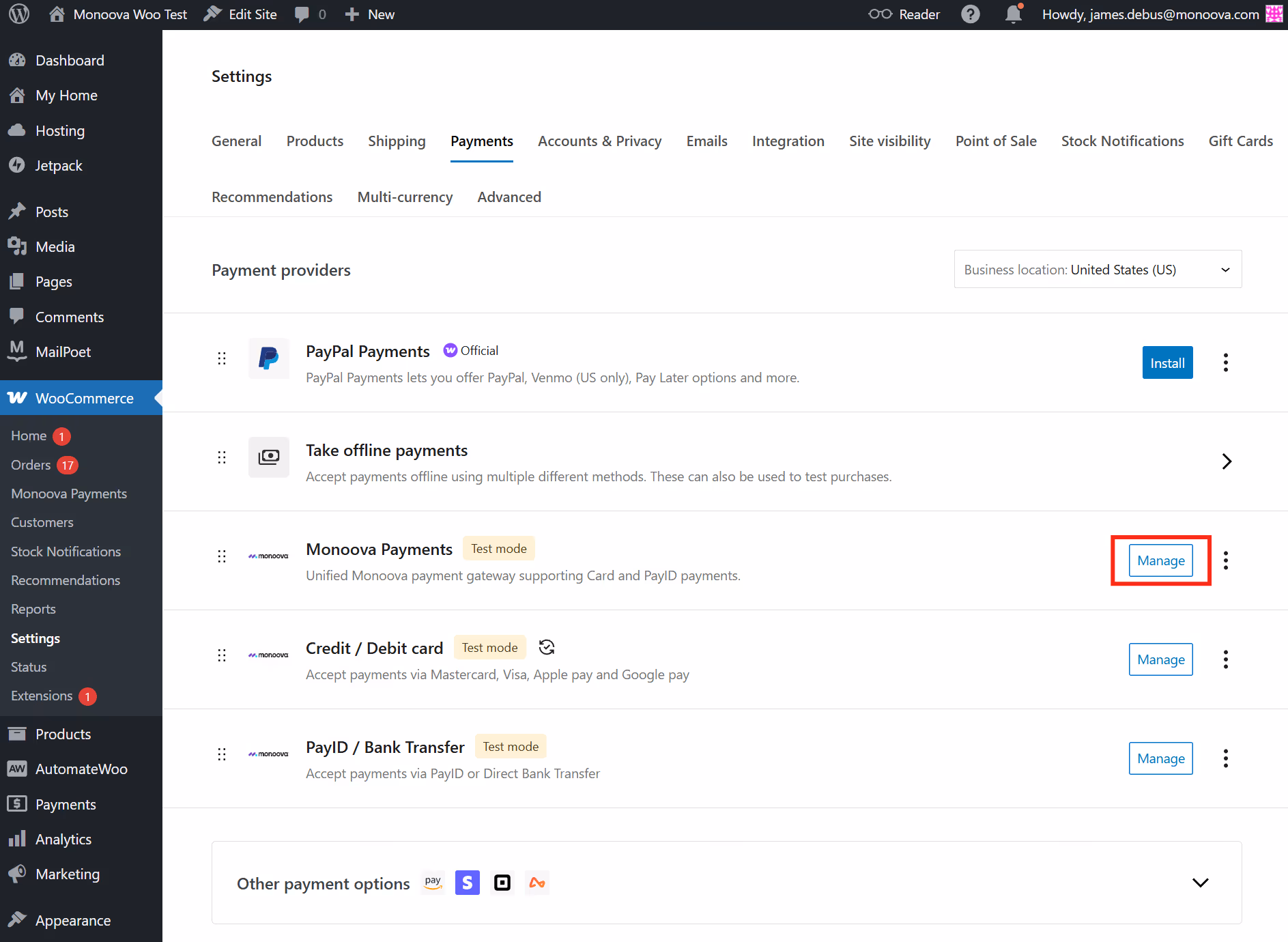Screen dimensions: 1288x942
Task: Expand the Other payment options section
Action: pos(1201,883)
